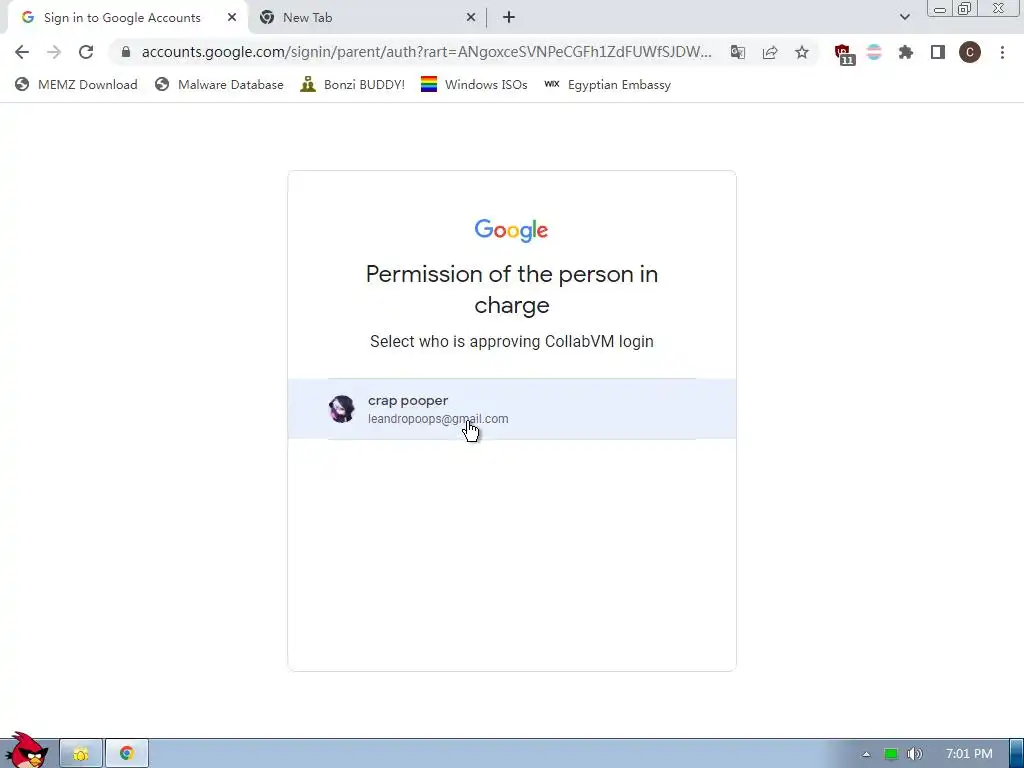This screenshot has height=768, width=1024.
Task: Open the Bonzi BUDDY! bookmark
Action: pyautogui.click(x=353, y=85)
